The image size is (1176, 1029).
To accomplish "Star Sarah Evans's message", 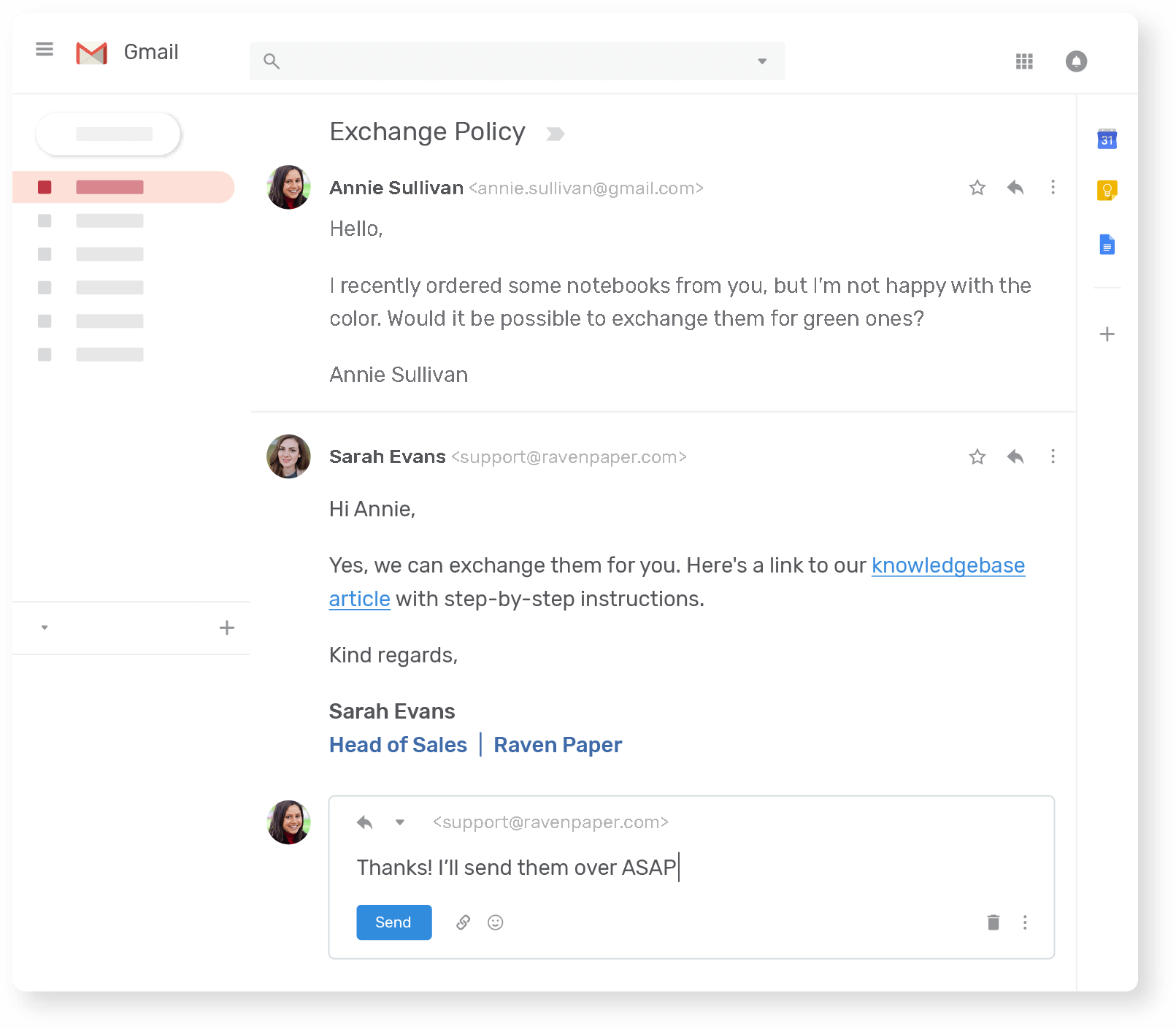I will pyautogui.click(x=977, y=456).
